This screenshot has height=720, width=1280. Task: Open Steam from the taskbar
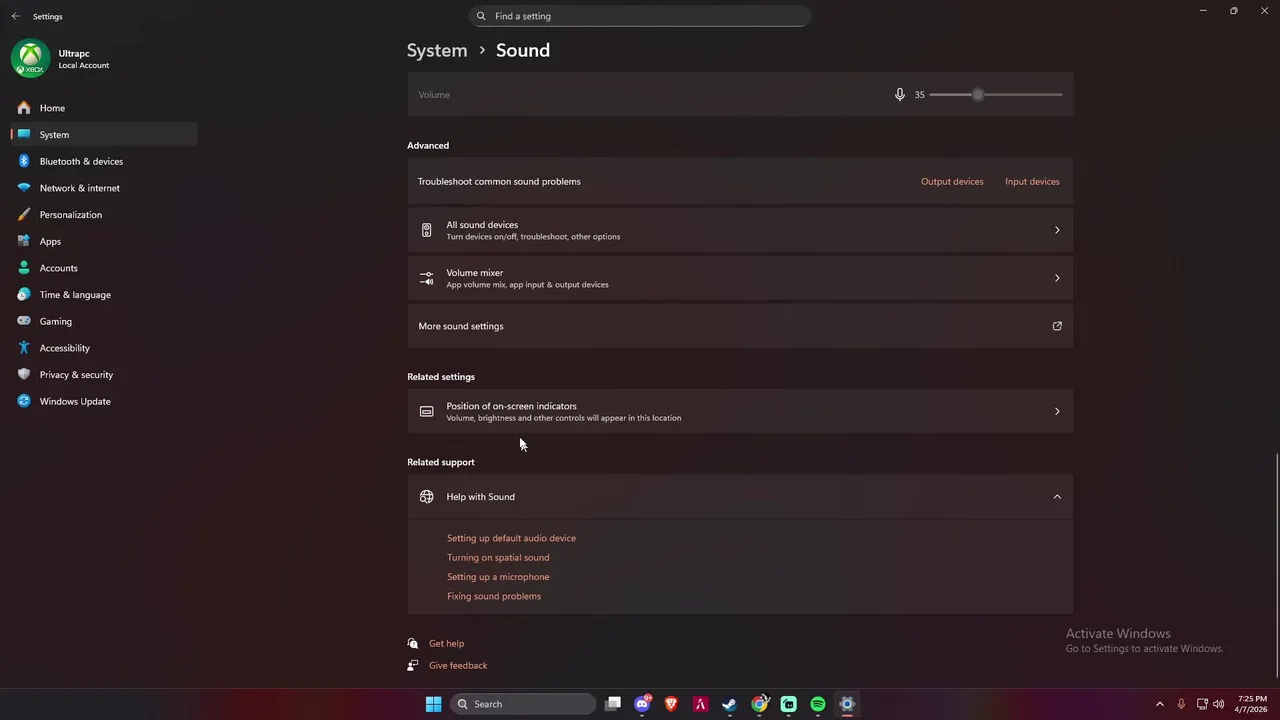click(x=730, y=704)
